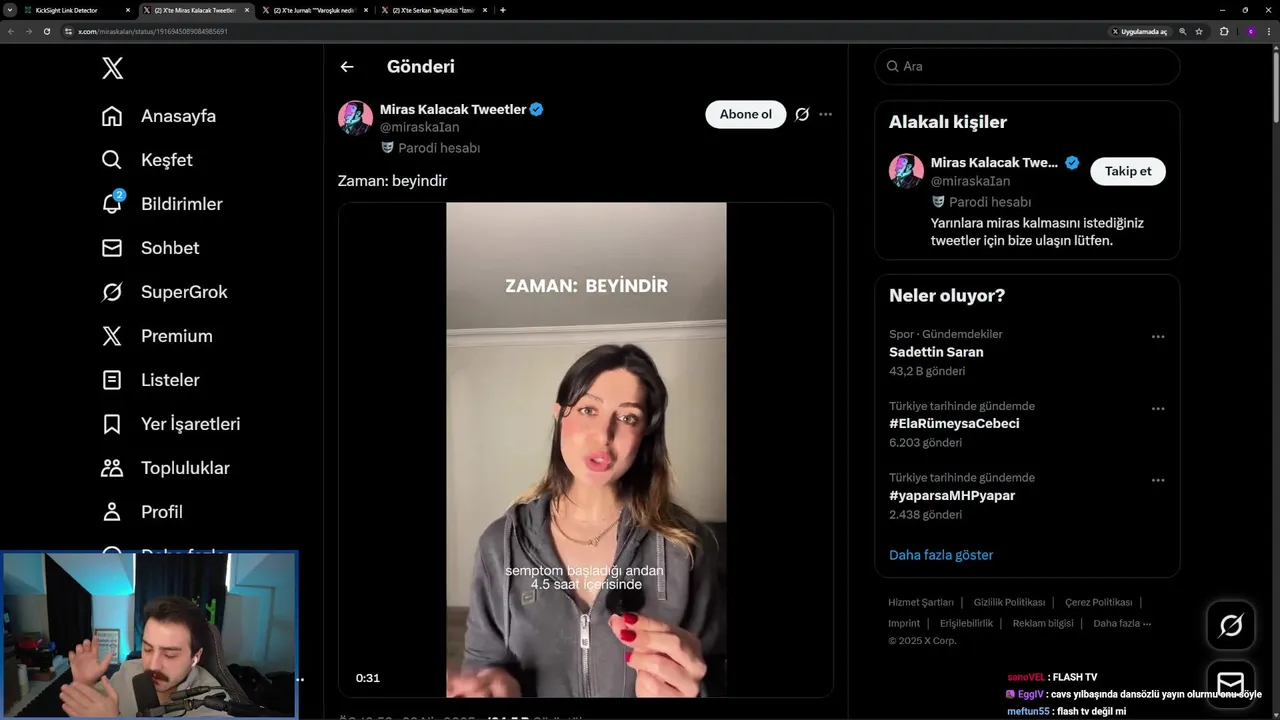Image resolution: width=1280 pixels, height=720 pixels.
Task: Click the Parodi hesabı label on the post
Action: (430, 148)
